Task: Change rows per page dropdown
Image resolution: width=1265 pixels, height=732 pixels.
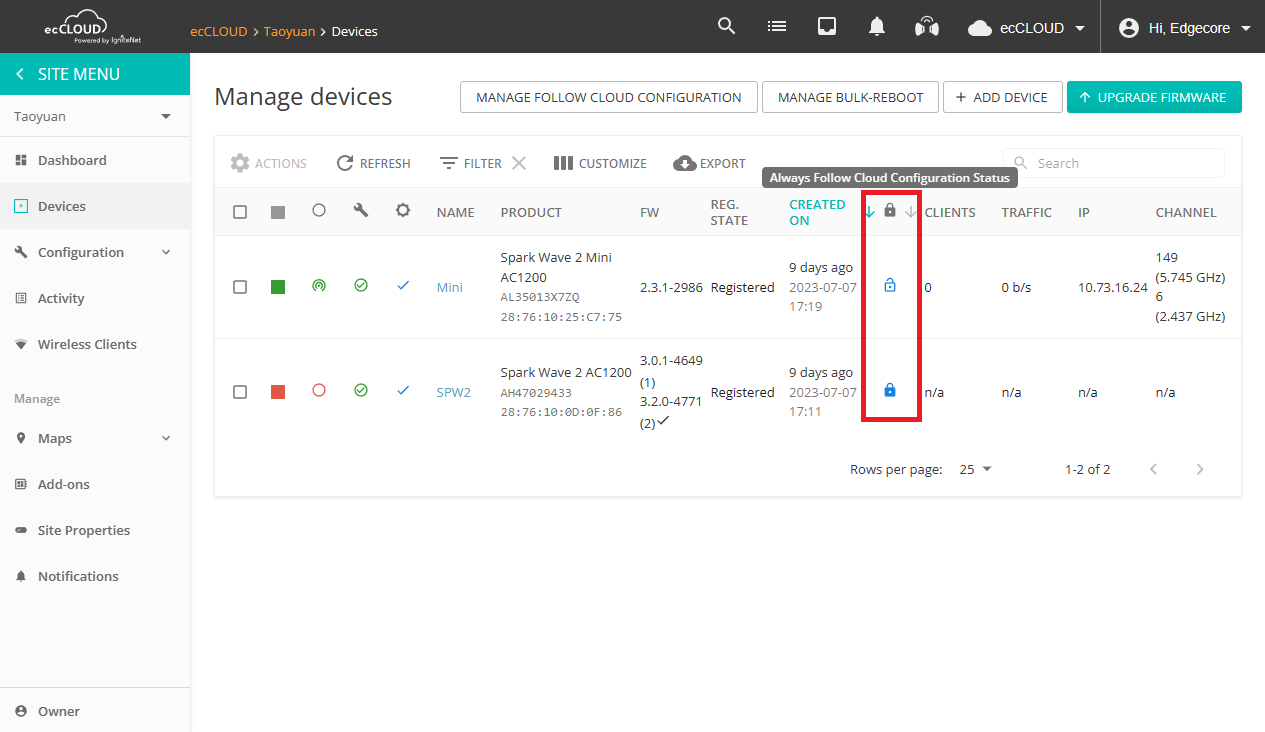Action: (x=975, y=469)
